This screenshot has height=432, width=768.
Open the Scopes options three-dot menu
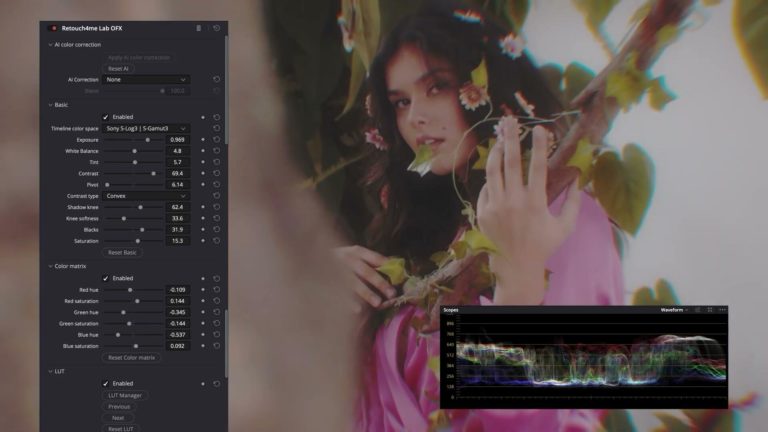click(x=722, y=310)
